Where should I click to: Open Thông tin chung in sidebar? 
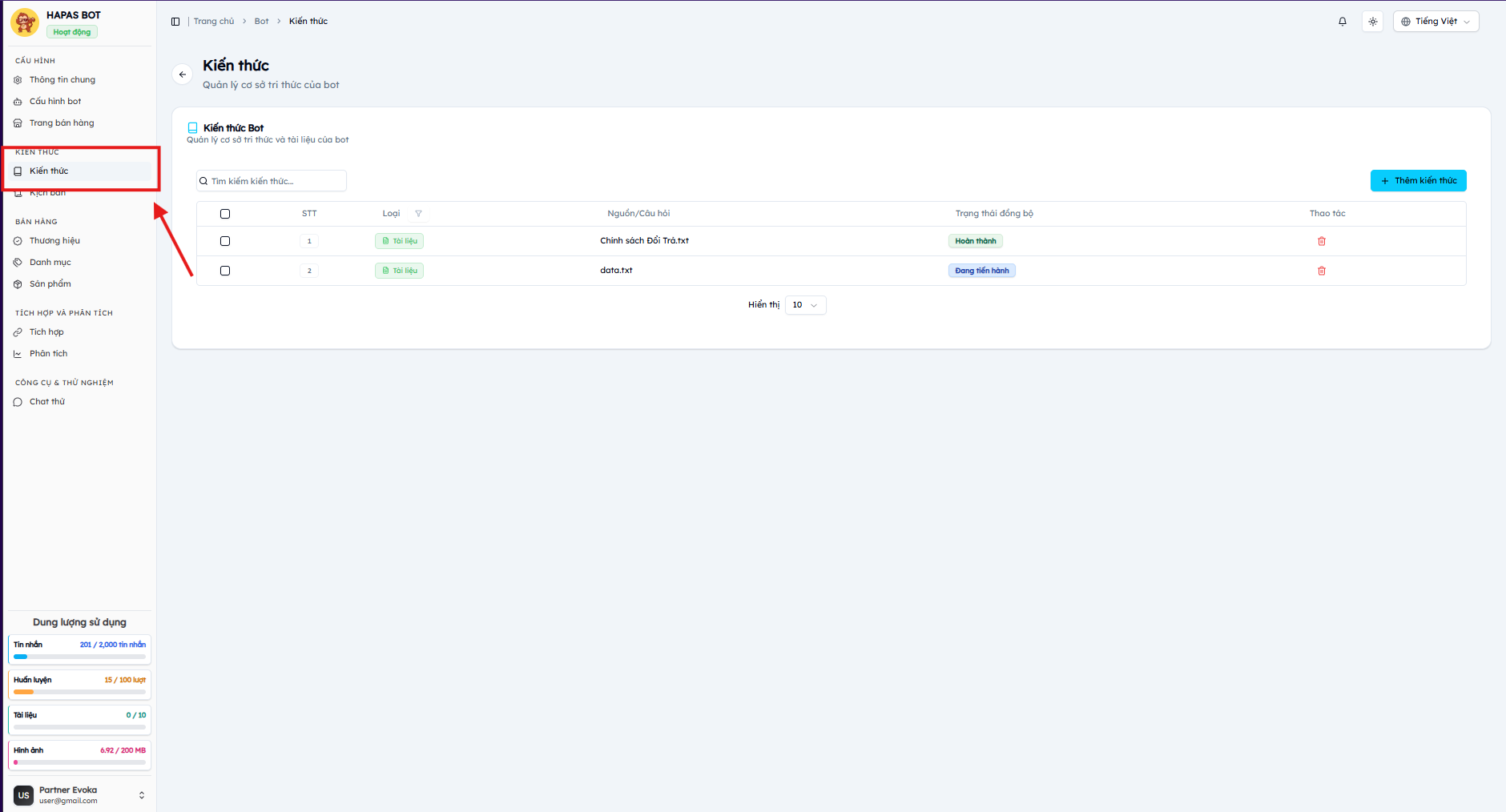pos(78,80)
